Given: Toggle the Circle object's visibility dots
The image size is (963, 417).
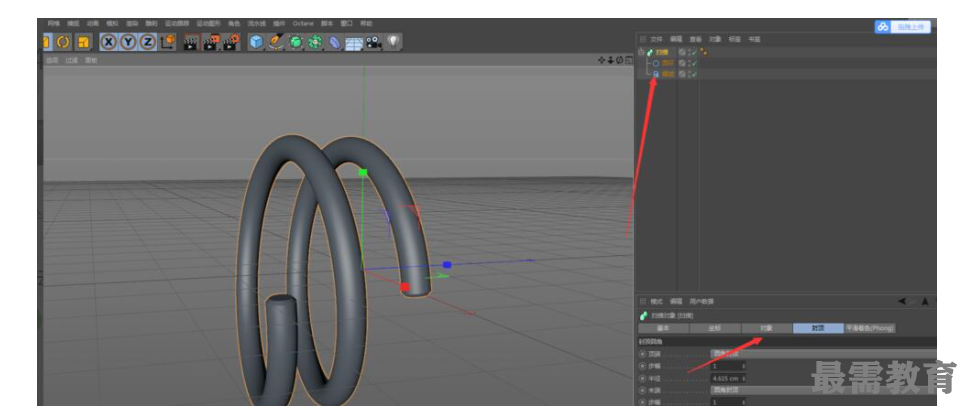Looking at the screenshot, I should (x=688, y=63).
